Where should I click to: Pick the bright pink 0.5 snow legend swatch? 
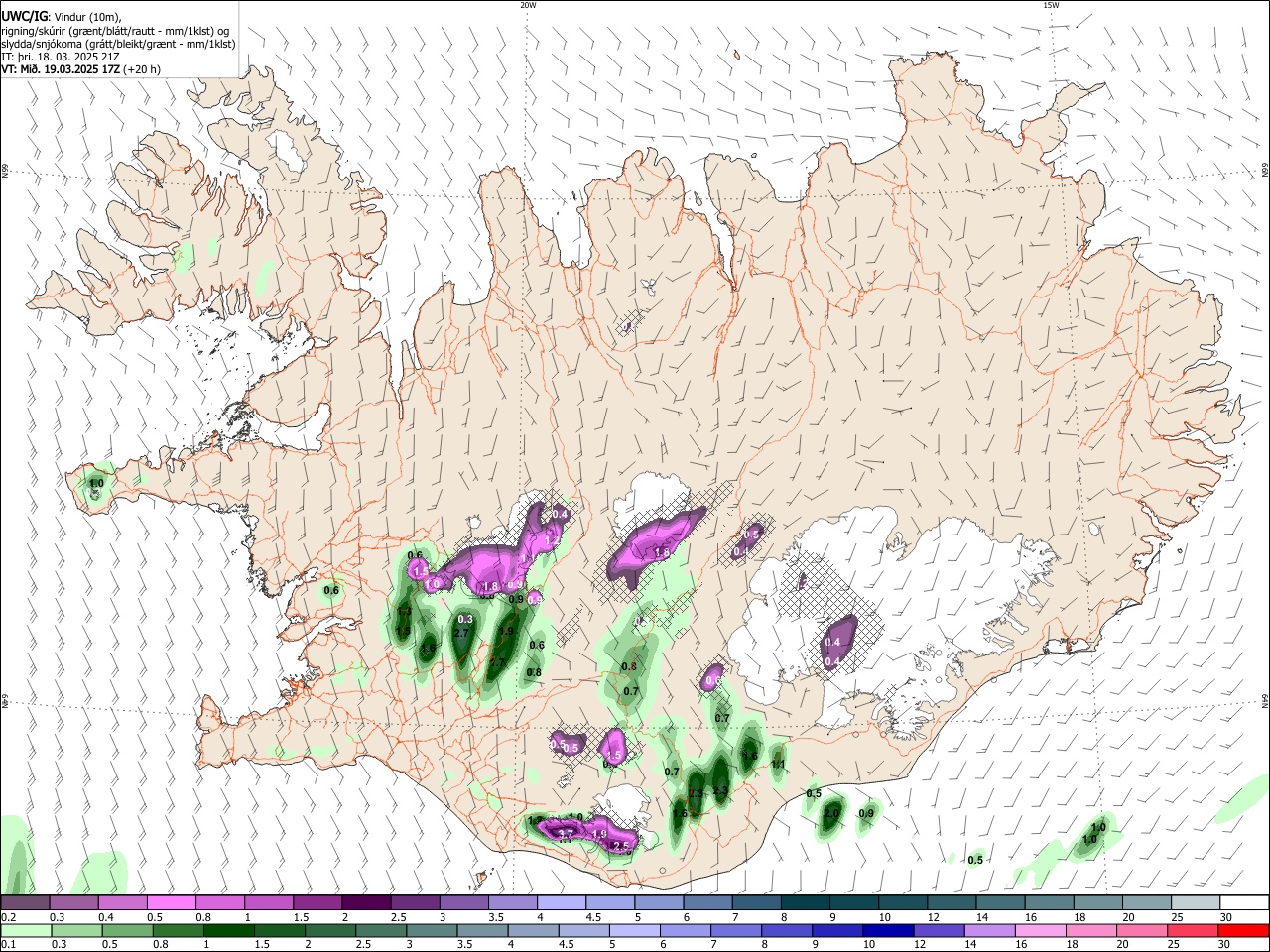click(171, 902)
